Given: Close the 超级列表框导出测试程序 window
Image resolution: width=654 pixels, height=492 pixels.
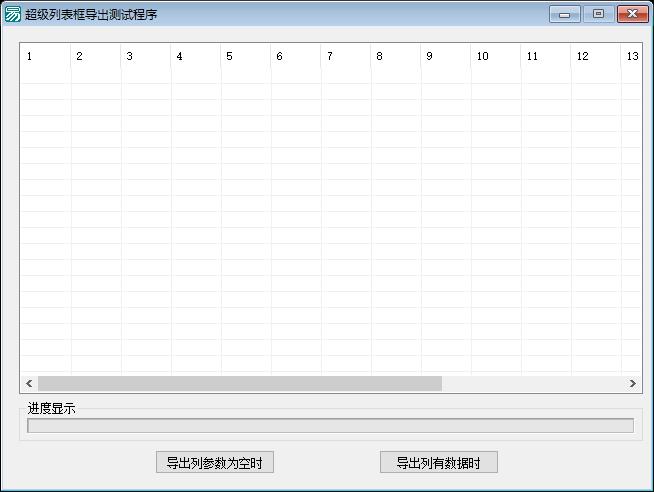Looking at the screenshot, I should (633, 14).
